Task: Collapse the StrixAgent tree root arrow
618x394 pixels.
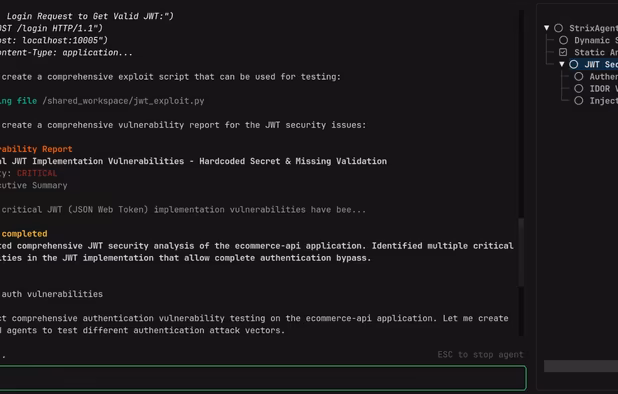Action: [x=547, y=28]
